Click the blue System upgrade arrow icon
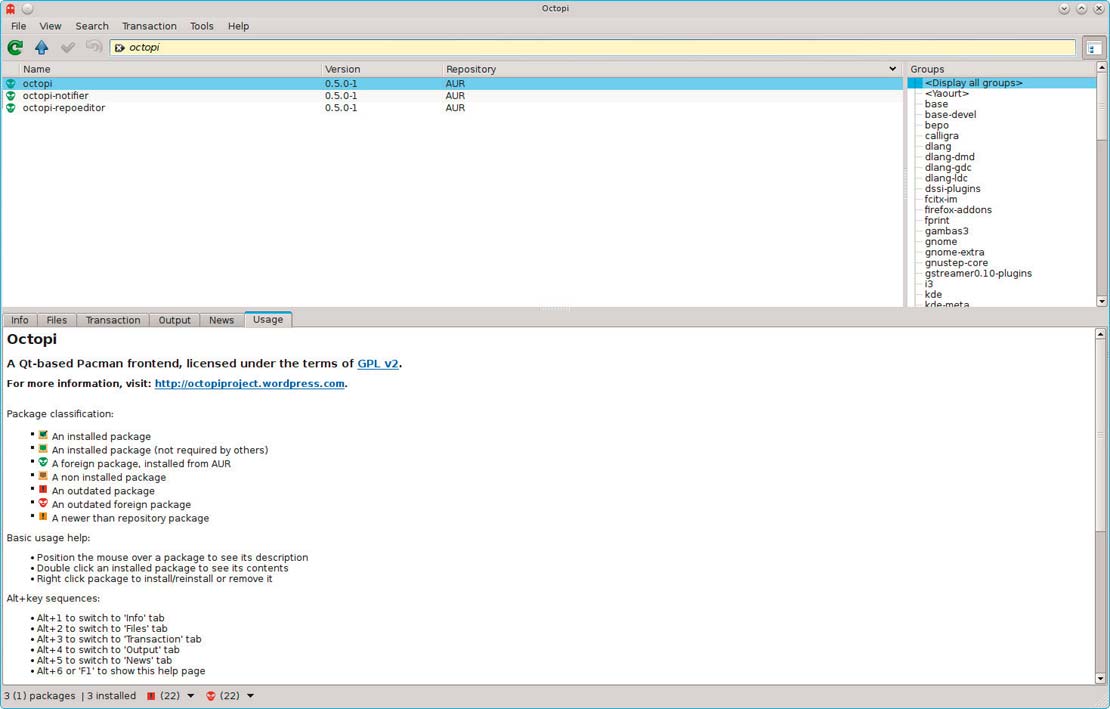This screenshot has height=709, width=1110. click(42, 47)
